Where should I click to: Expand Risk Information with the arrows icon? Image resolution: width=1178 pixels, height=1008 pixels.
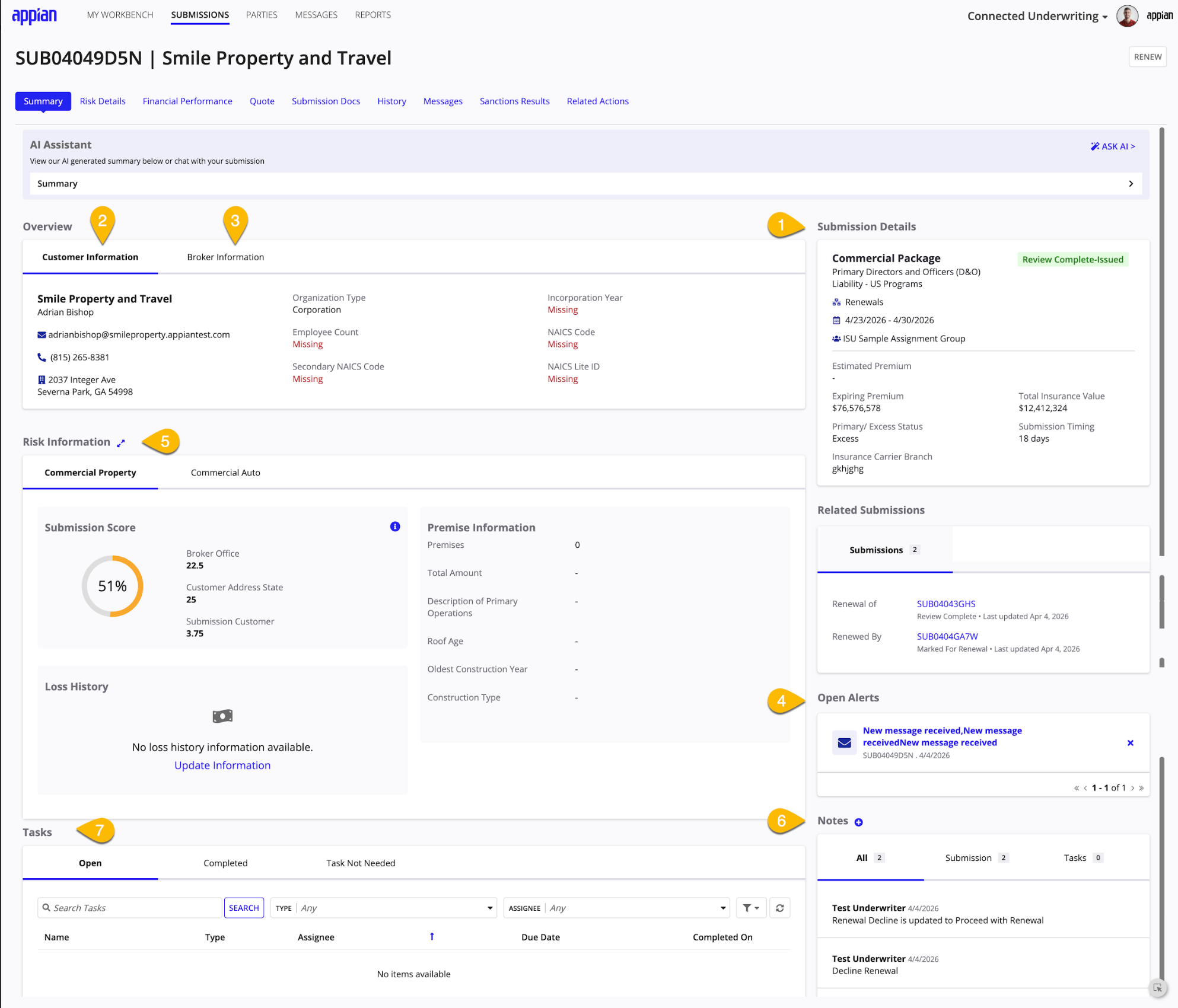coord(121,443)
